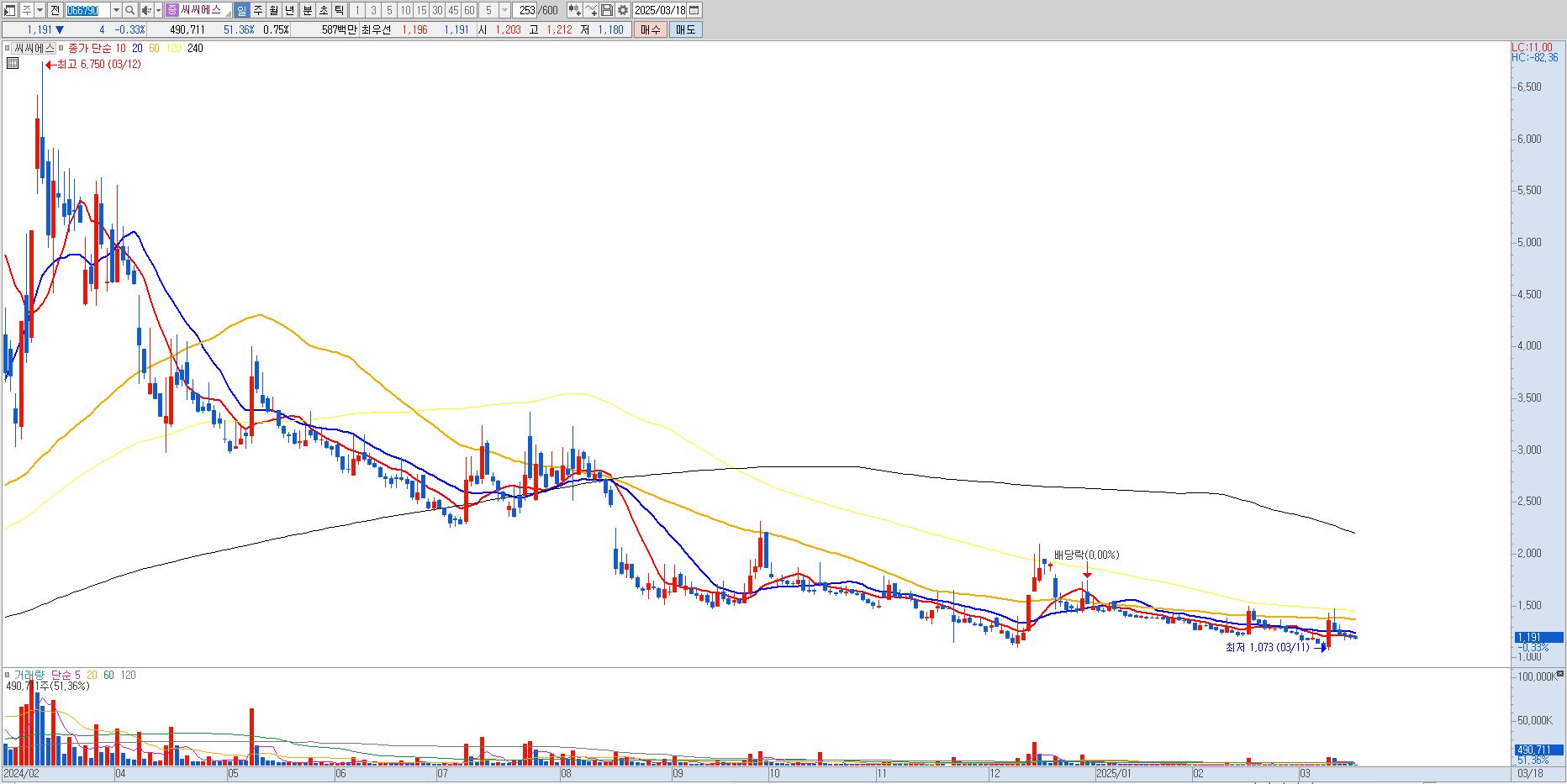Viewport: 1567px width, 784px height.
Task: Click the 전 button beside stock code
Action: [55, 10]
